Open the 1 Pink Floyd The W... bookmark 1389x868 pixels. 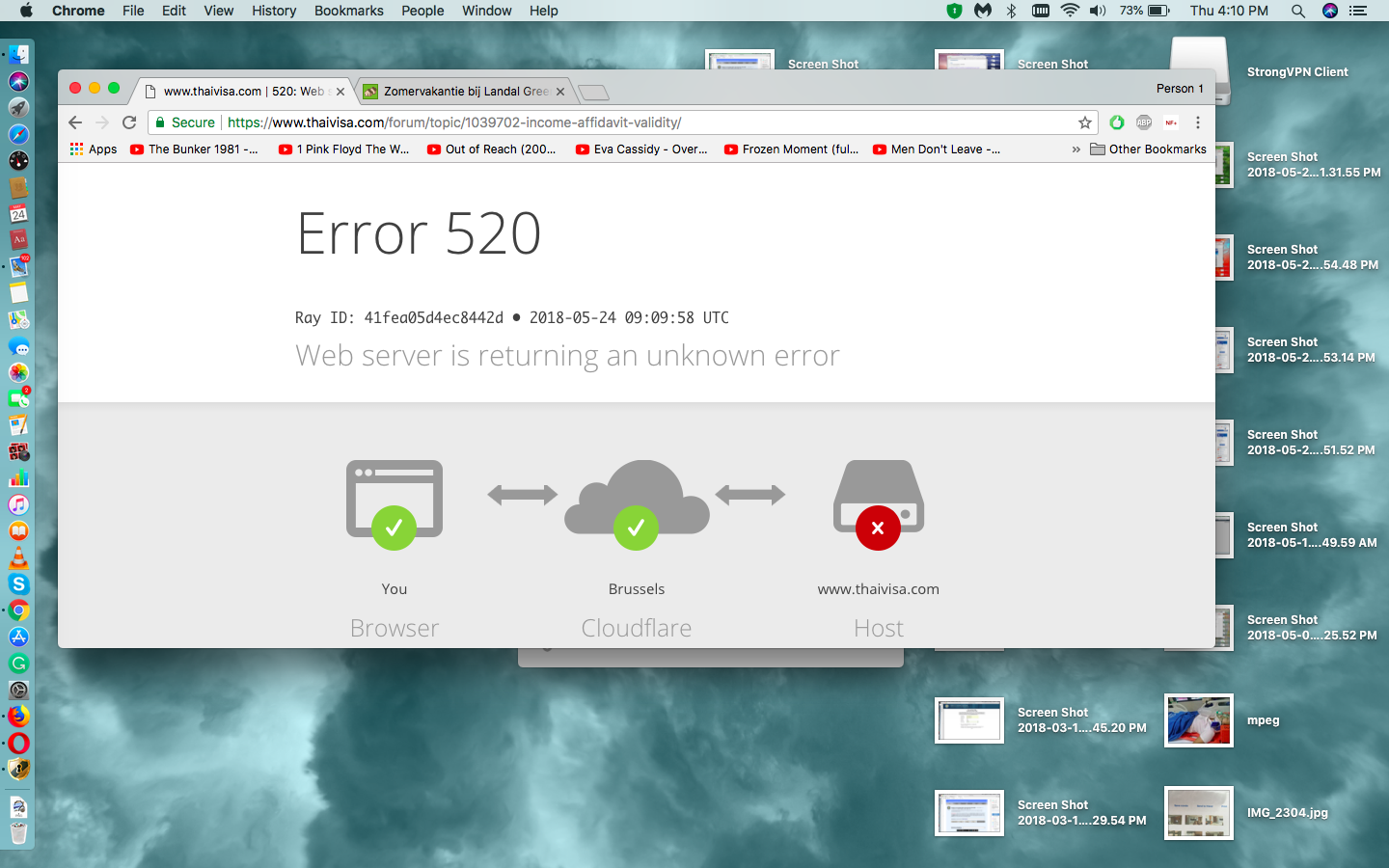tap(343, 149)
